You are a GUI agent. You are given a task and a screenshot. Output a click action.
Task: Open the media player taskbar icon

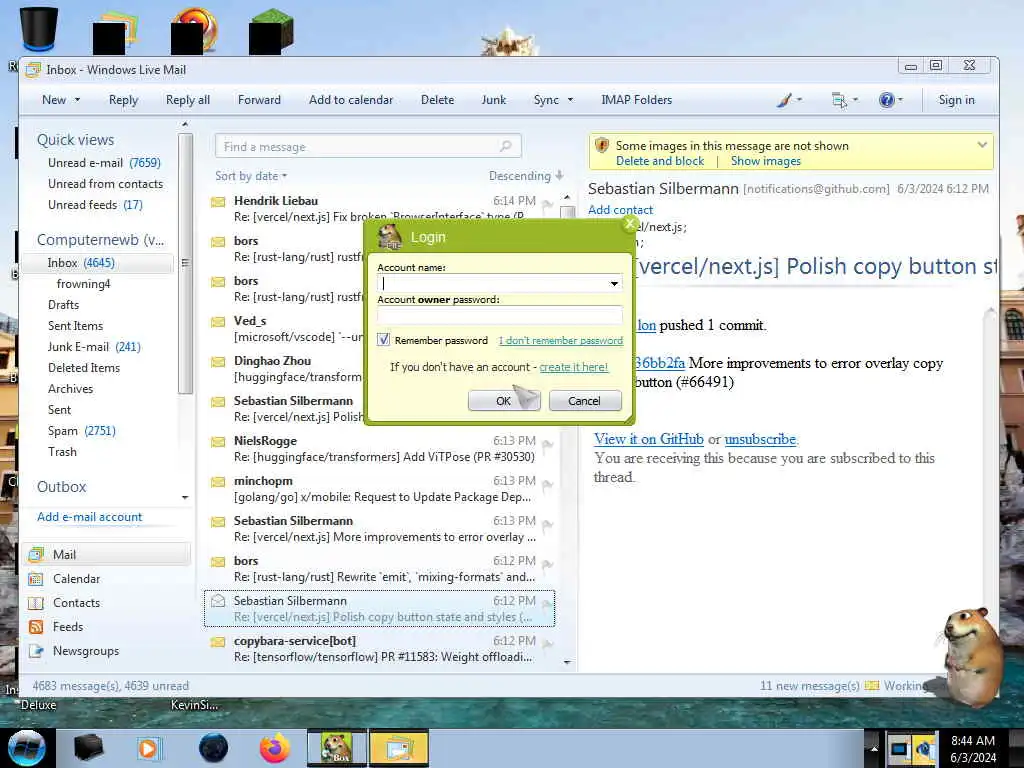(x=149, y=748)
